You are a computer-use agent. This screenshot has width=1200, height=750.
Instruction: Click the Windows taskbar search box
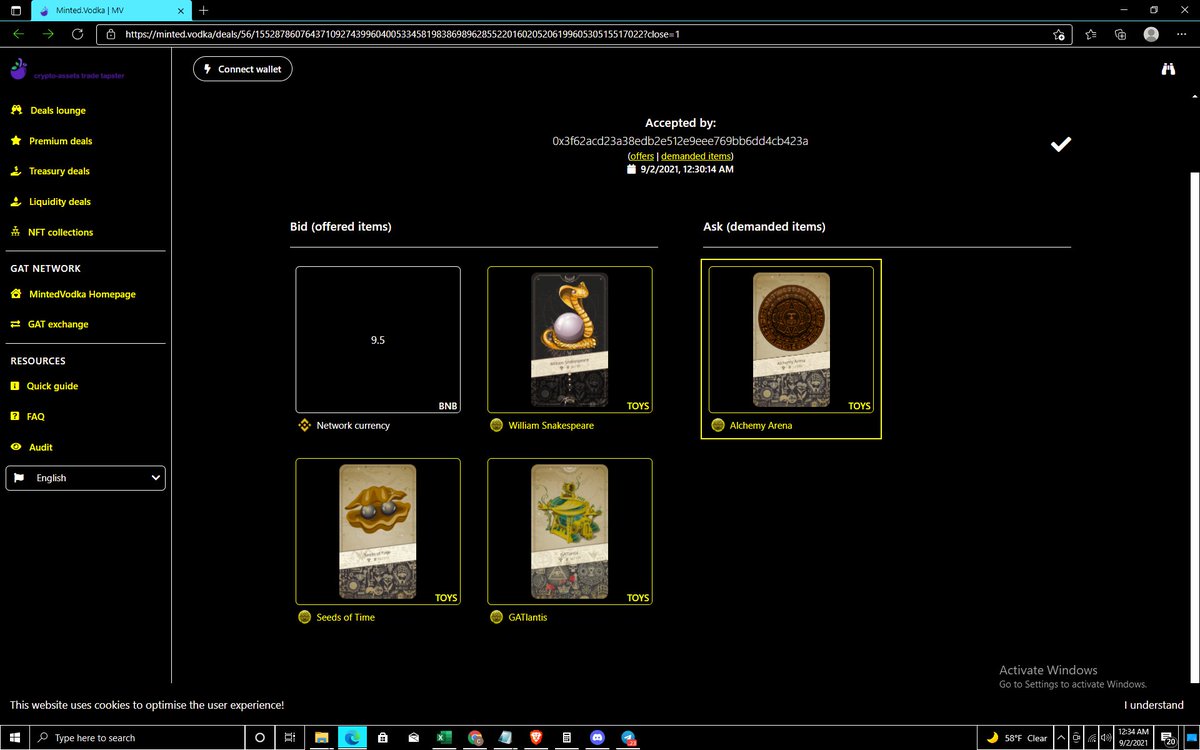138,738
